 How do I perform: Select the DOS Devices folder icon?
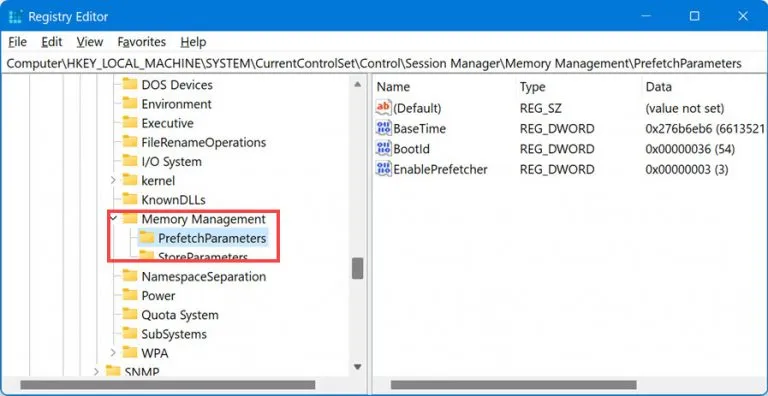click(x=130, y=84)
